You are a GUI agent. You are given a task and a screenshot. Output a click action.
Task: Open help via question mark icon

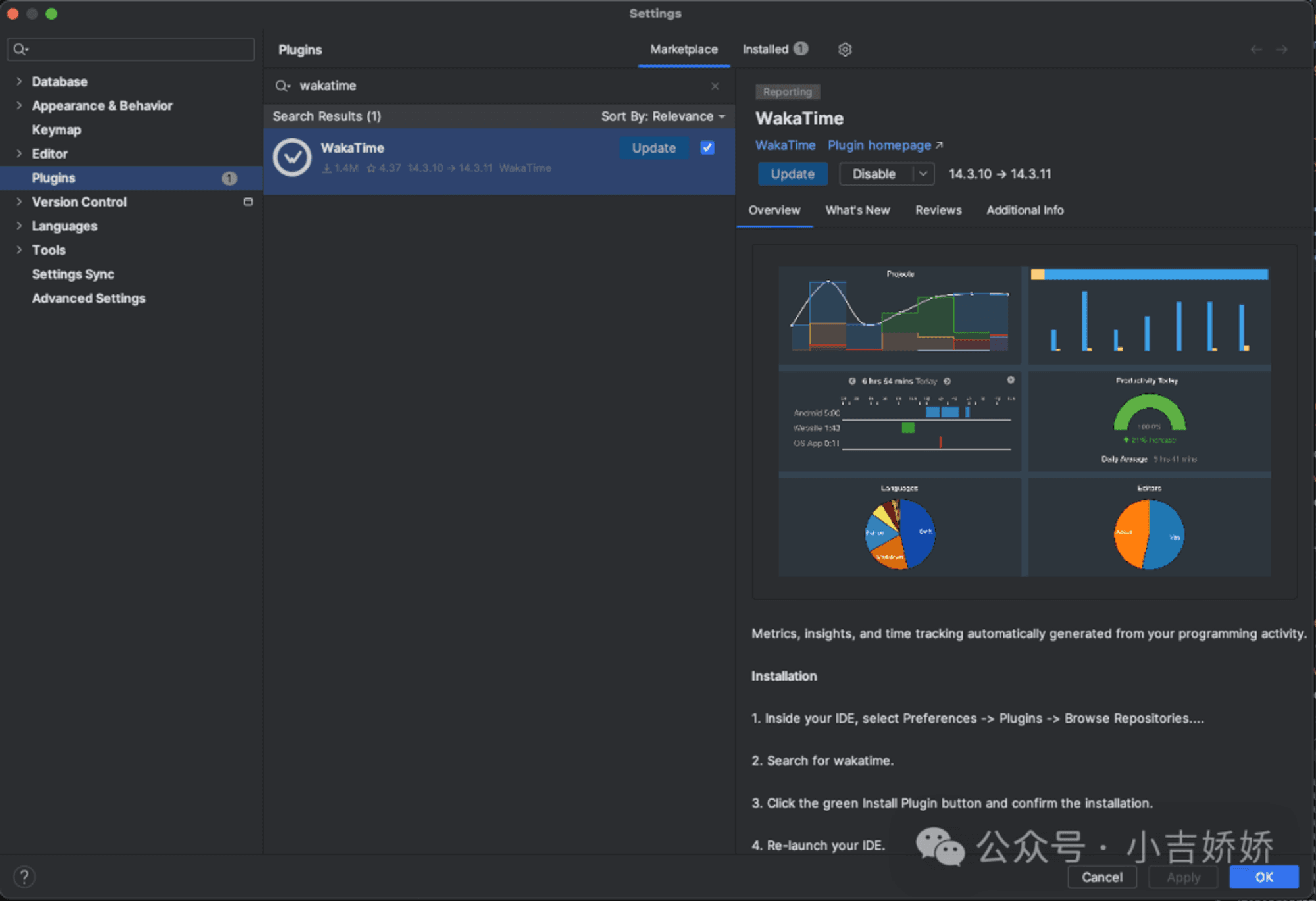[x=24, y=877]
